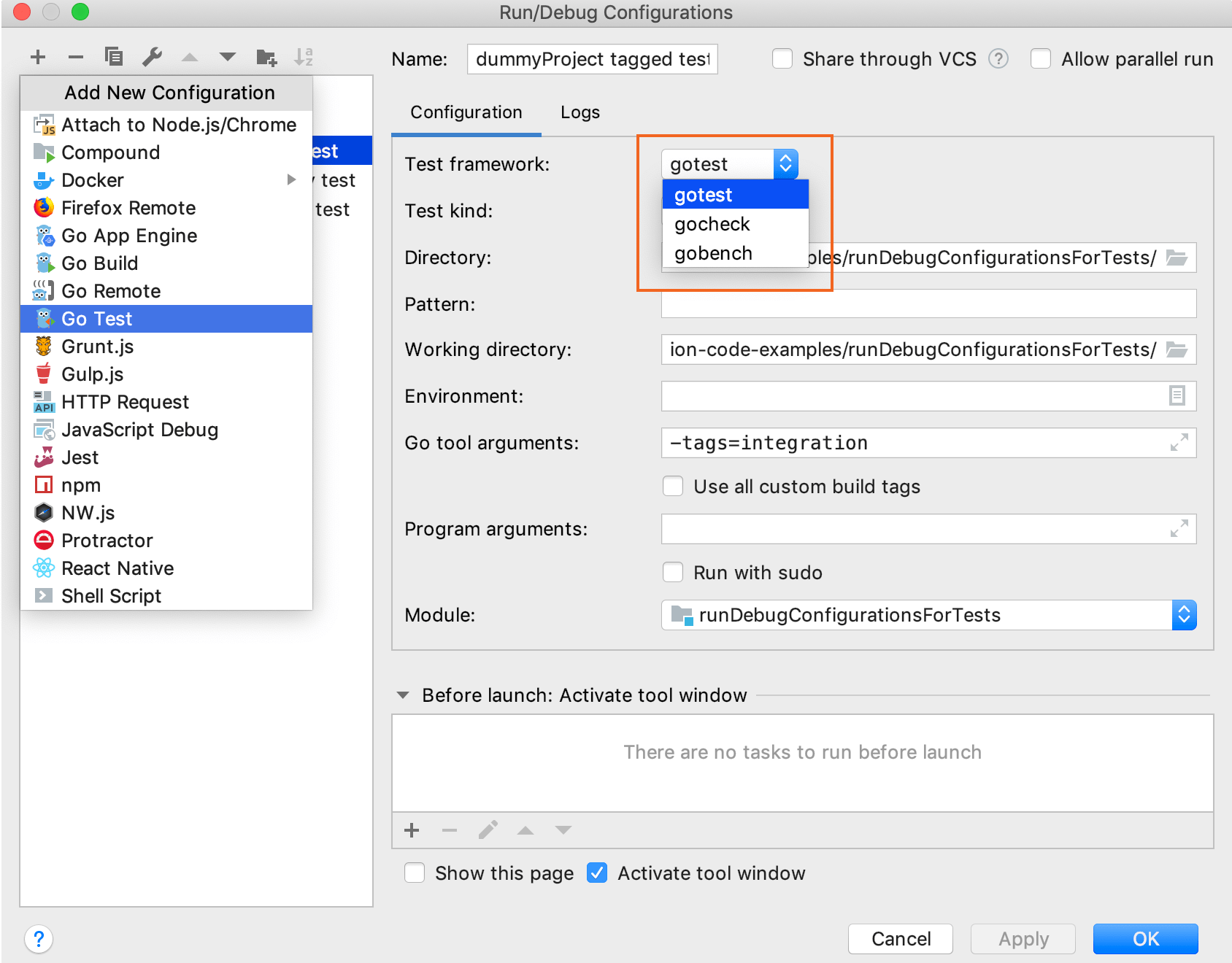This screenshot has height=963, width=1232.
Task: Select Go Remote configuration type
Action: tap(166, 291)
